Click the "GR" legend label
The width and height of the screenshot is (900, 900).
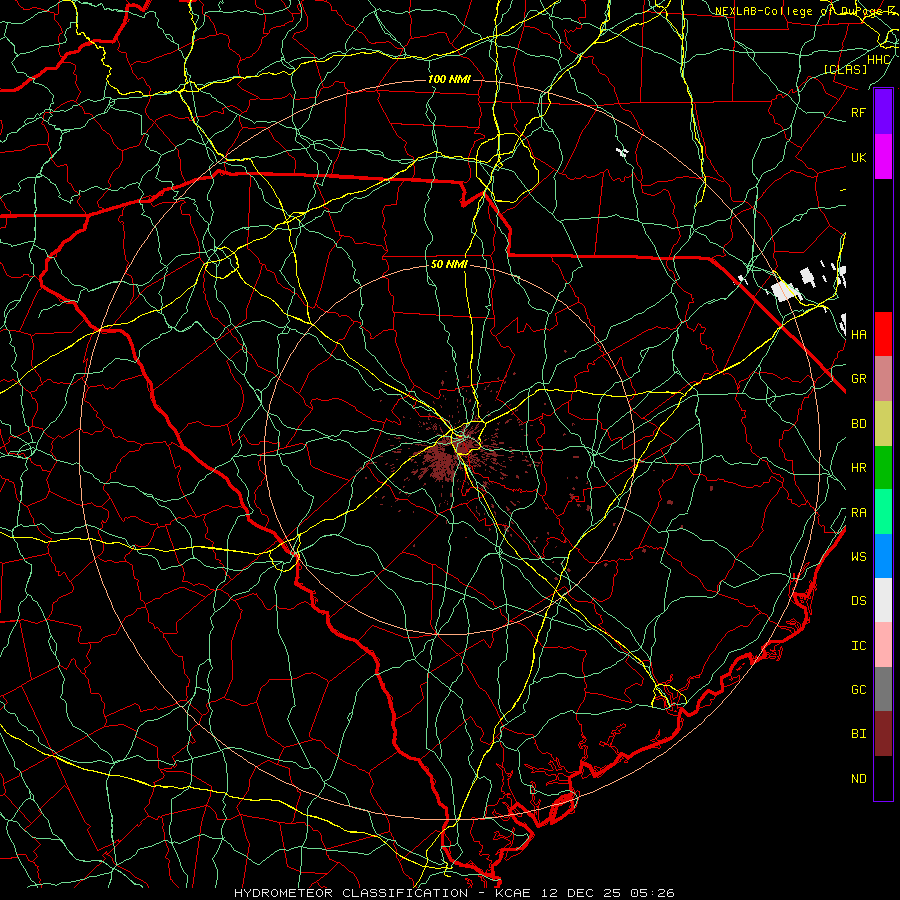click(858, 379)
